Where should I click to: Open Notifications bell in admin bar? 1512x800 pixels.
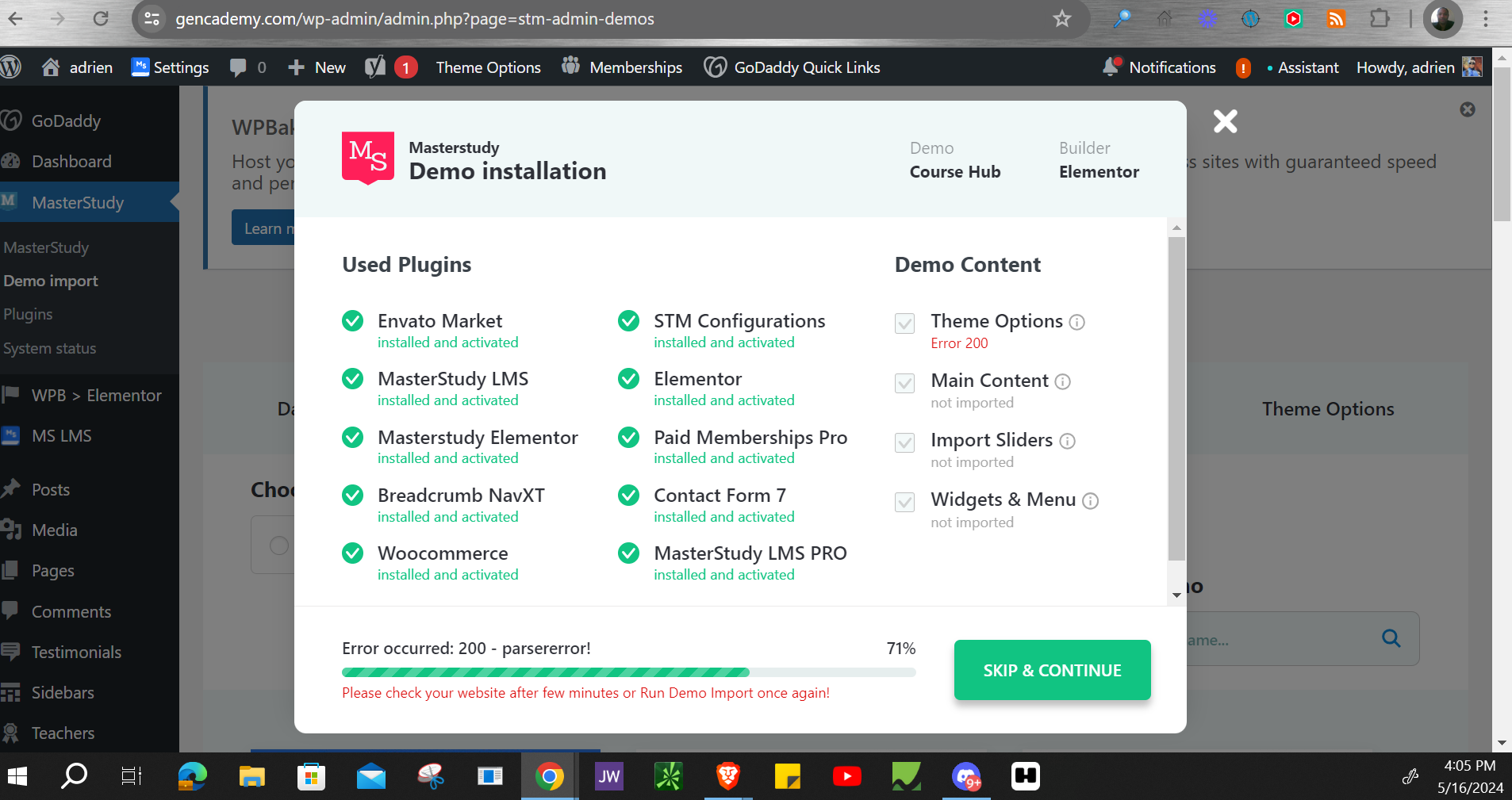pos(1159,67)
